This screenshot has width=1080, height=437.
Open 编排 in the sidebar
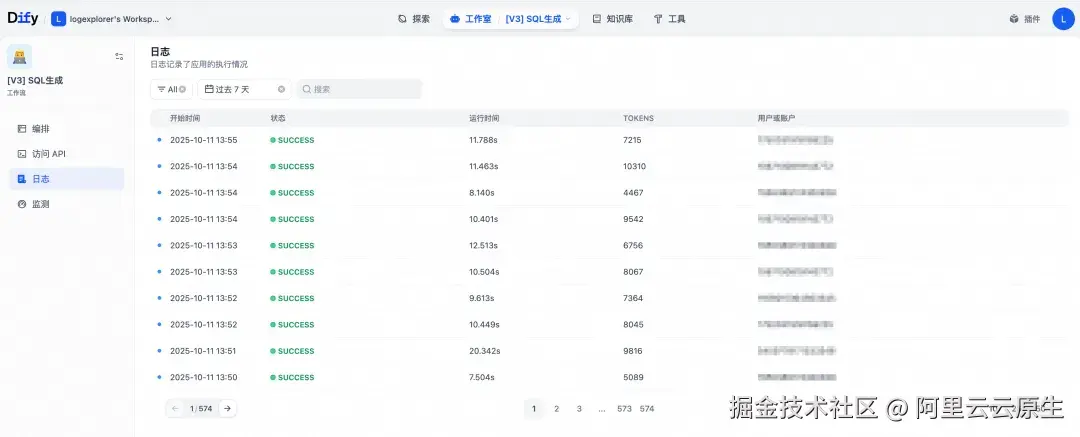coord(67,129)
